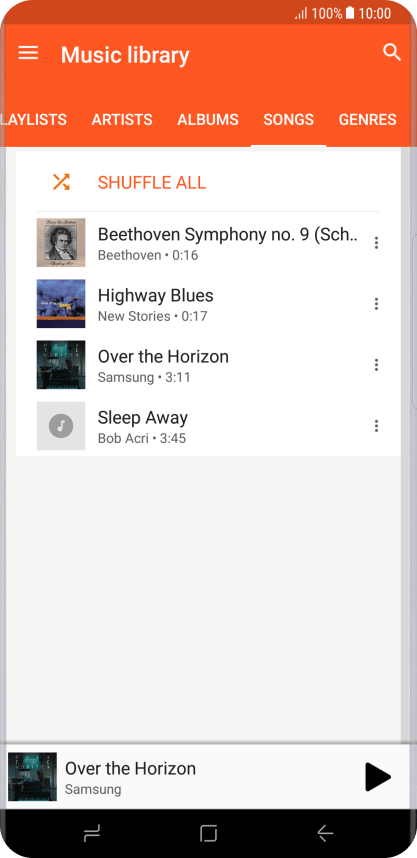Image resolution: width=417 pixels, height=858 pixels.
Task: Switch to the Artists tab
Action: 122,119
